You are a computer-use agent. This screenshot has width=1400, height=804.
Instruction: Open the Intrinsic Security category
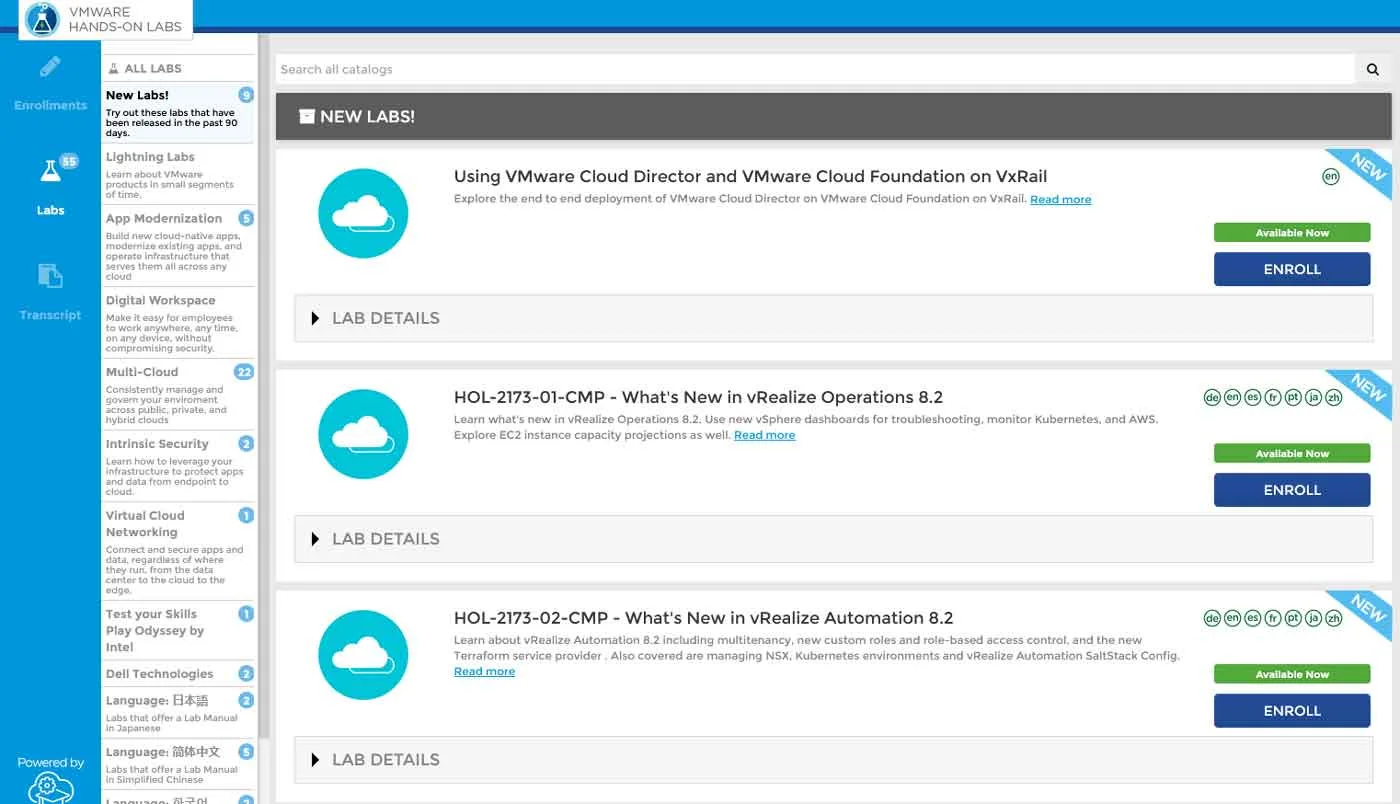pos(178,467)
